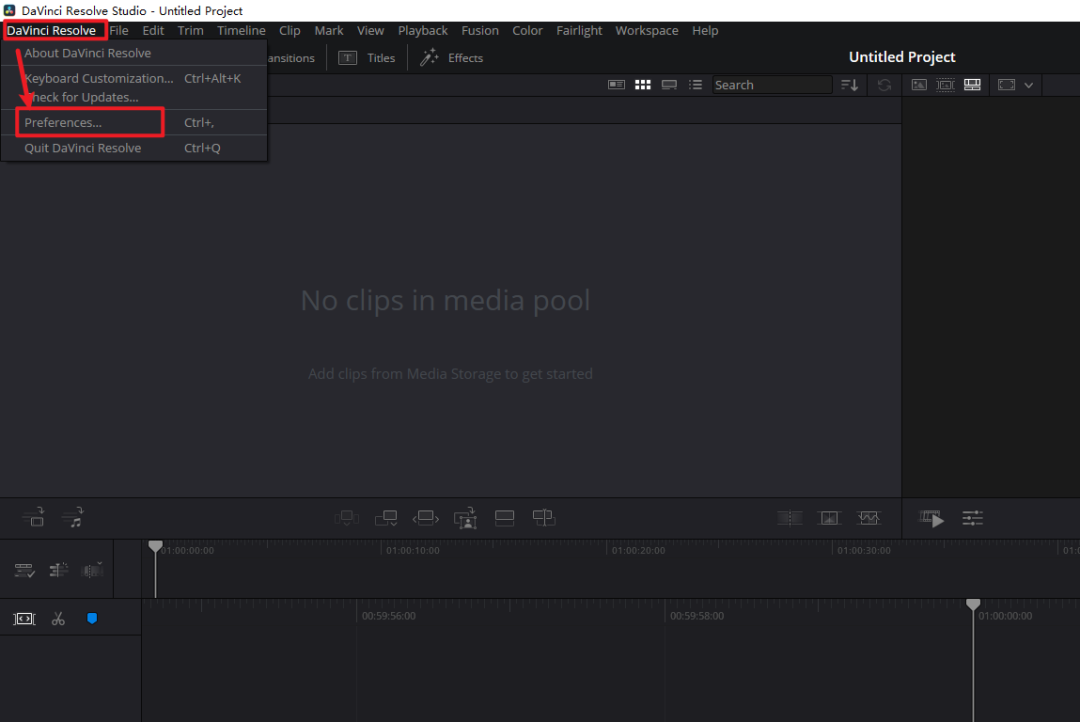Open the timeline settings sliders icon
Screen dimensions: 1080x722
(972, 518)
